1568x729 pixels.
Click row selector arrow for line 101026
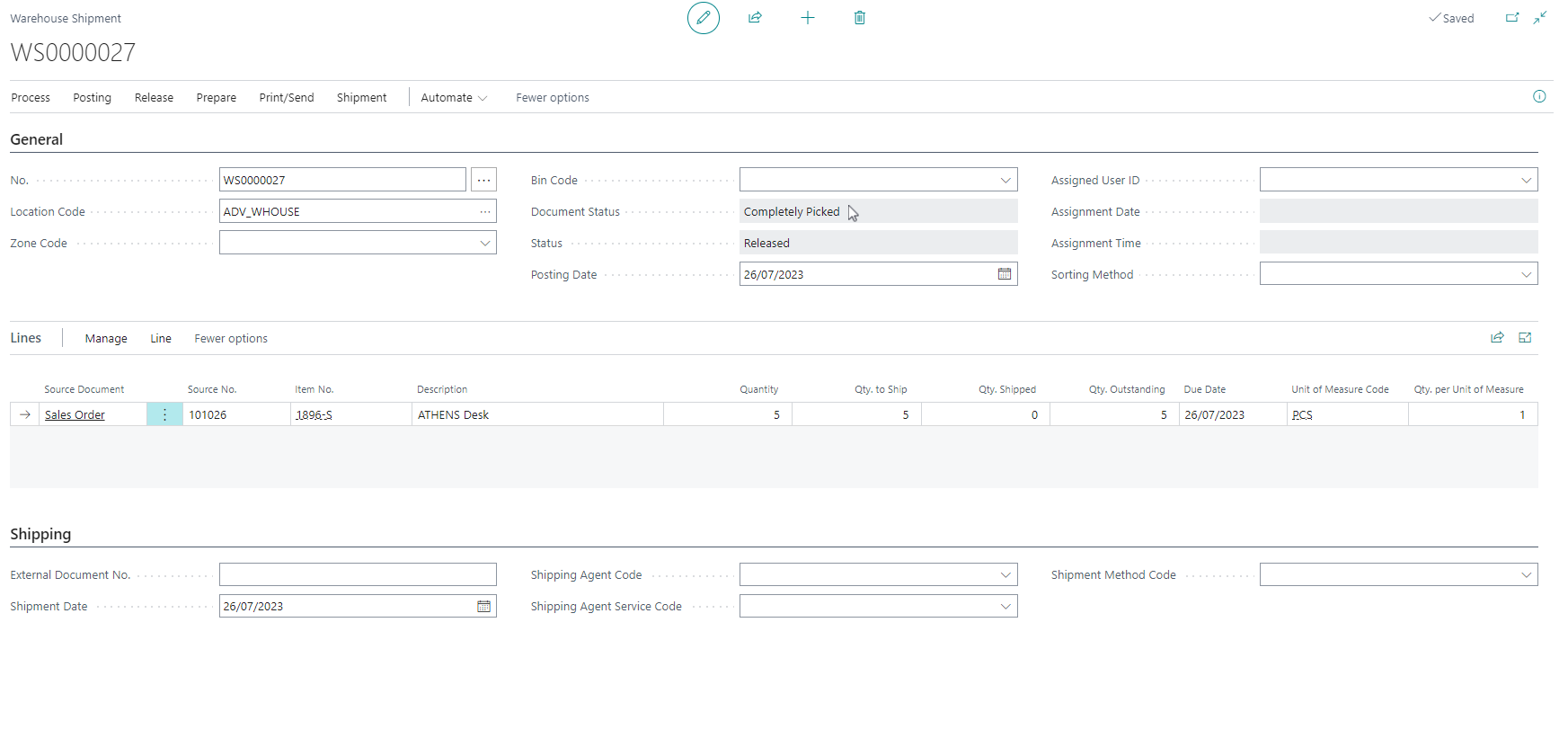pyautogui.click(x=25, y=414)
